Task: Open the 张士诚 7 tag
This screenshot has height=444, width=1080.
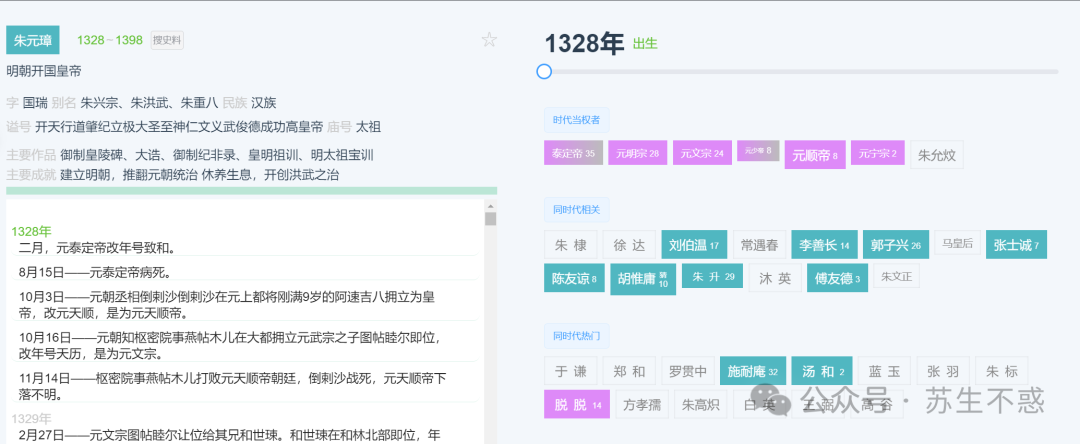Action: click(1017, 244)
